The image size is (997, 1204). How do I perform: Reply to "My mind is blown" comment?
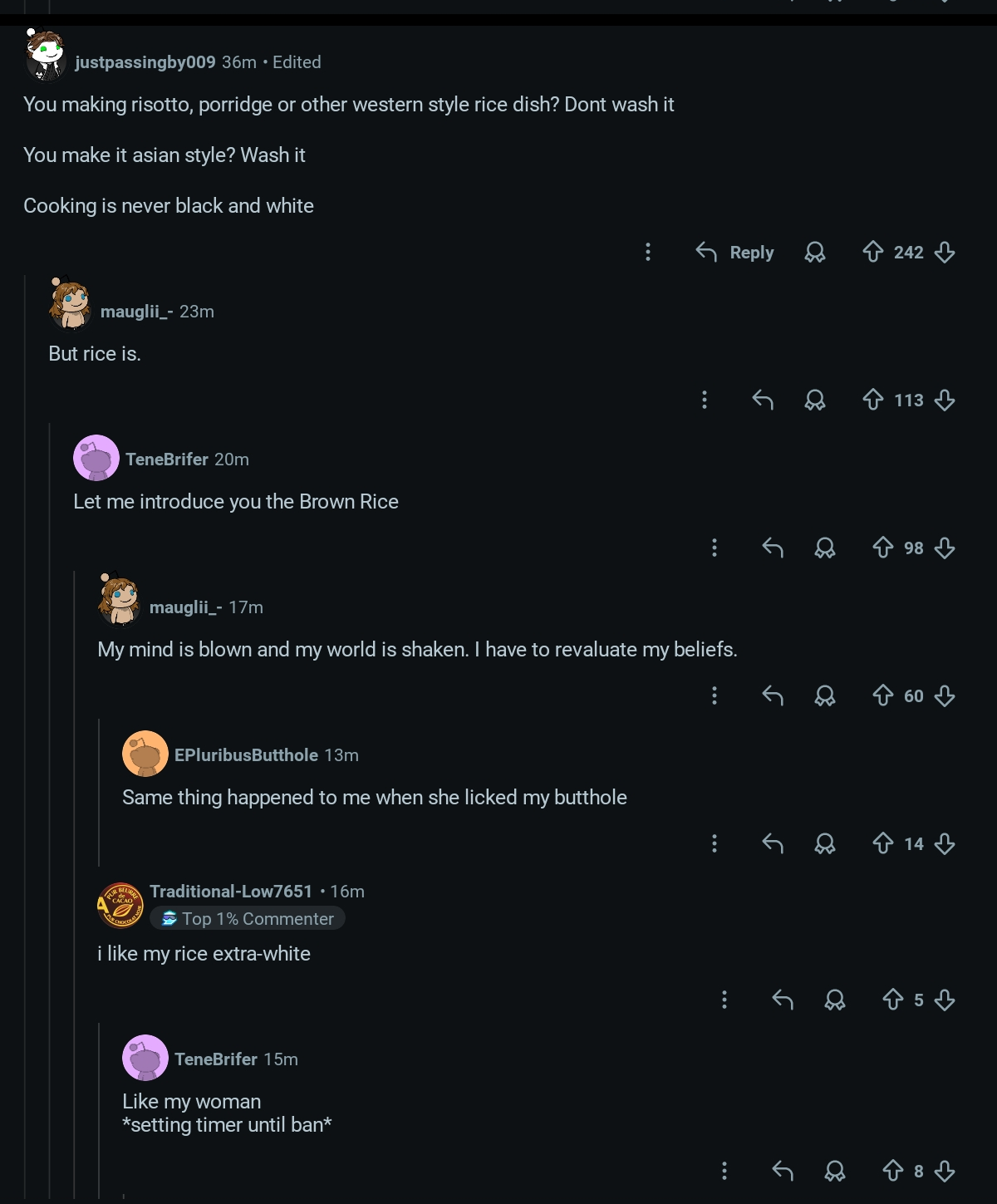pos(773,695)
